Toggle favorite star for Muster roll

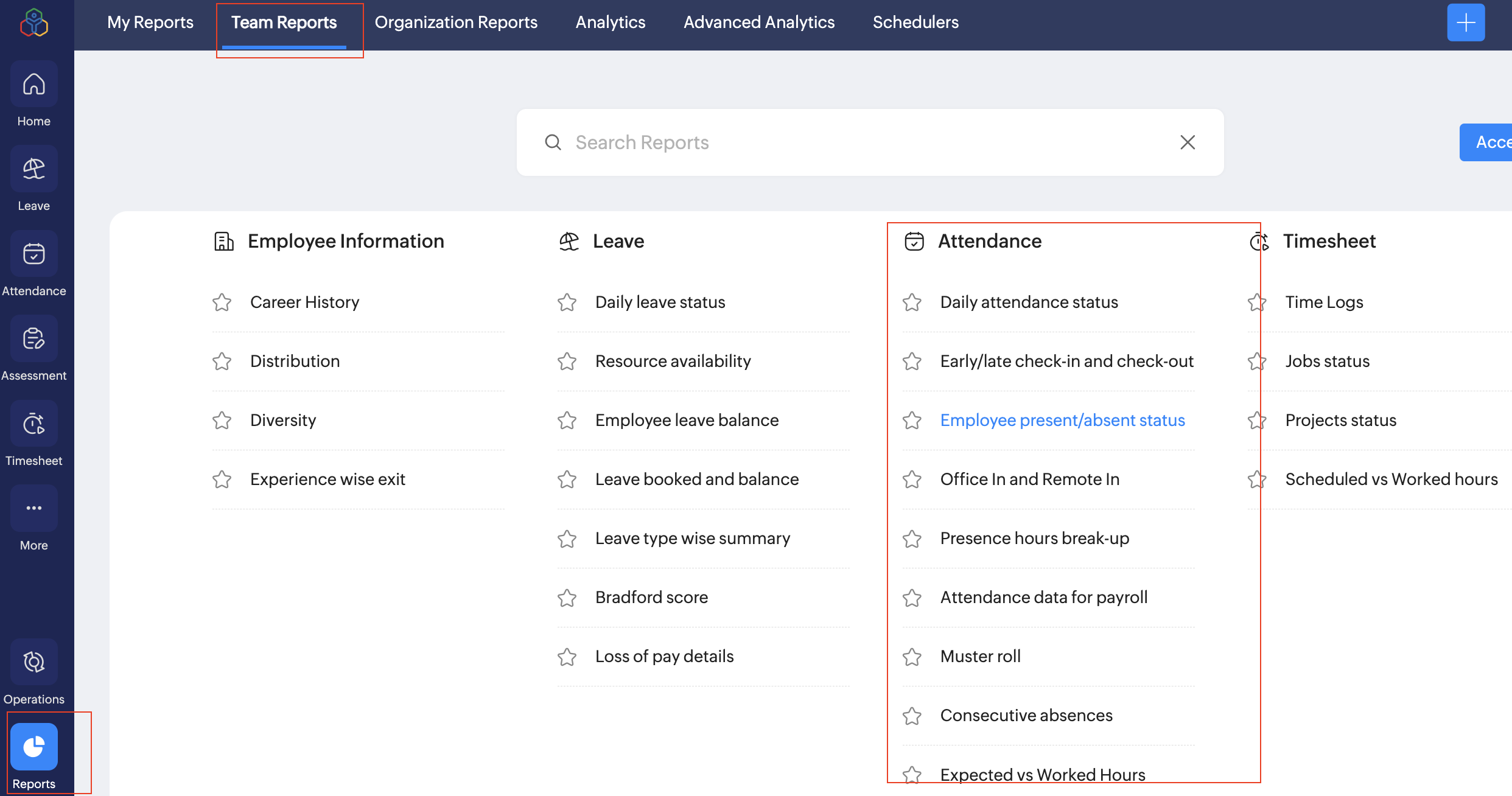click(x=912, y=657)
